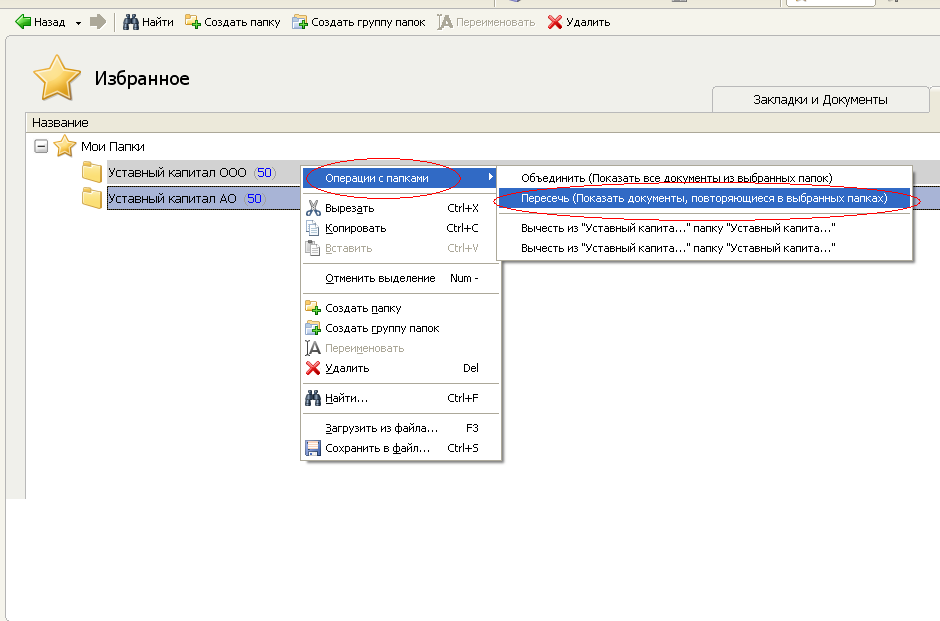Click the large Избранное star icon
Screen dimensions: 940x621
click(x=57, y=78)
